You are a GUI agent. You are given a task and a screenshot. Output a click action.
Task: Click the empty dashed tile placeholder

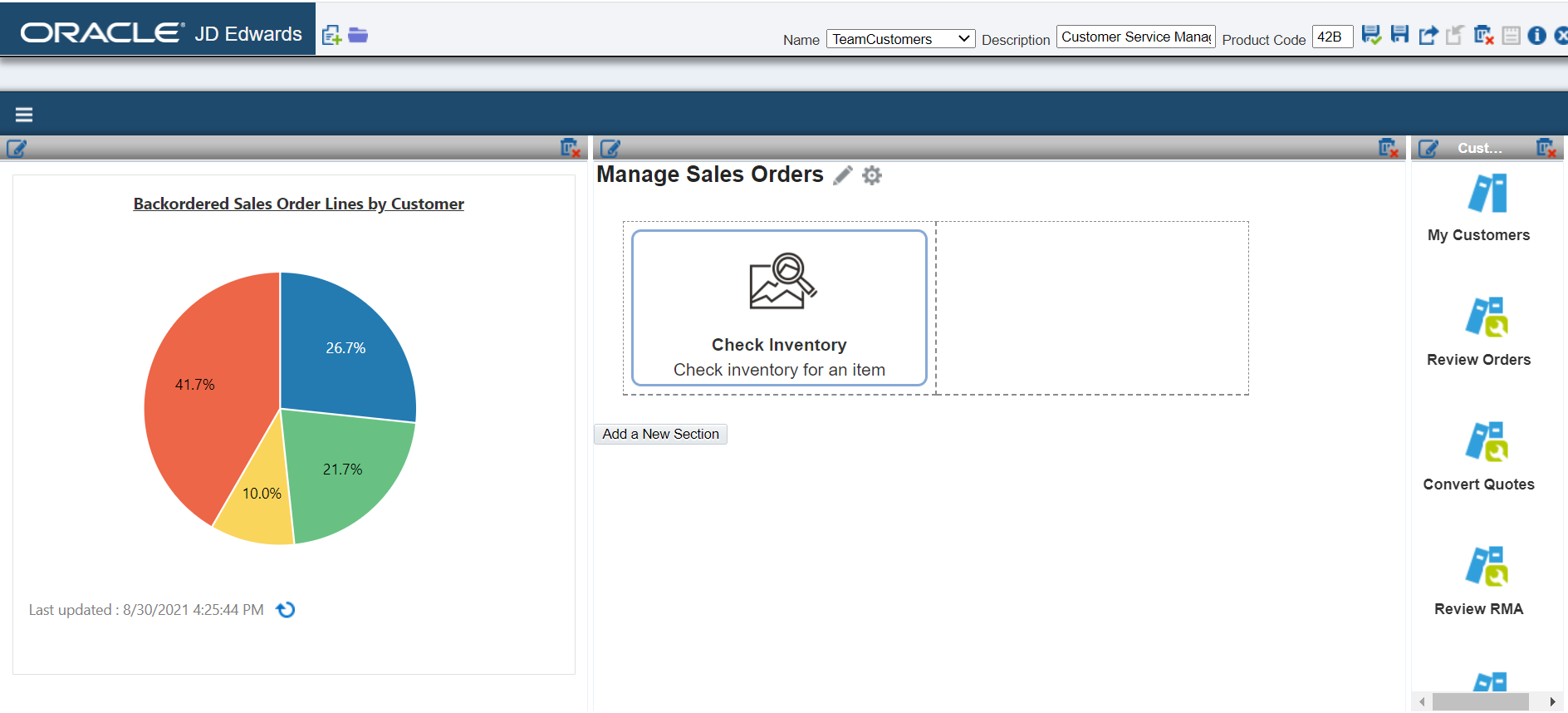click(1092, 308)
